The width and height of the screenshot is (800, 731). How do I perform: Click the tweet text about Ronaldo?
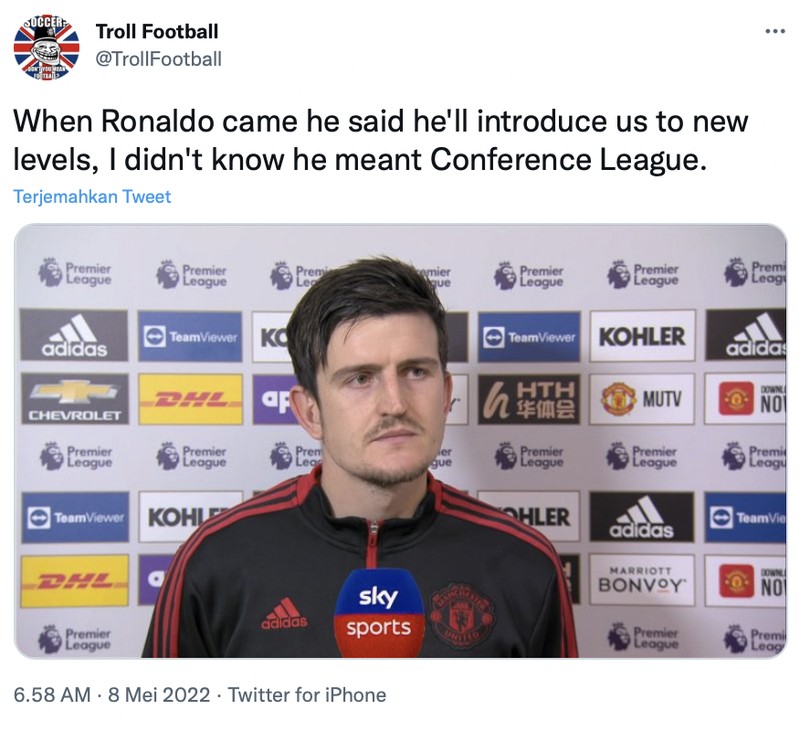tap(381, 140)
